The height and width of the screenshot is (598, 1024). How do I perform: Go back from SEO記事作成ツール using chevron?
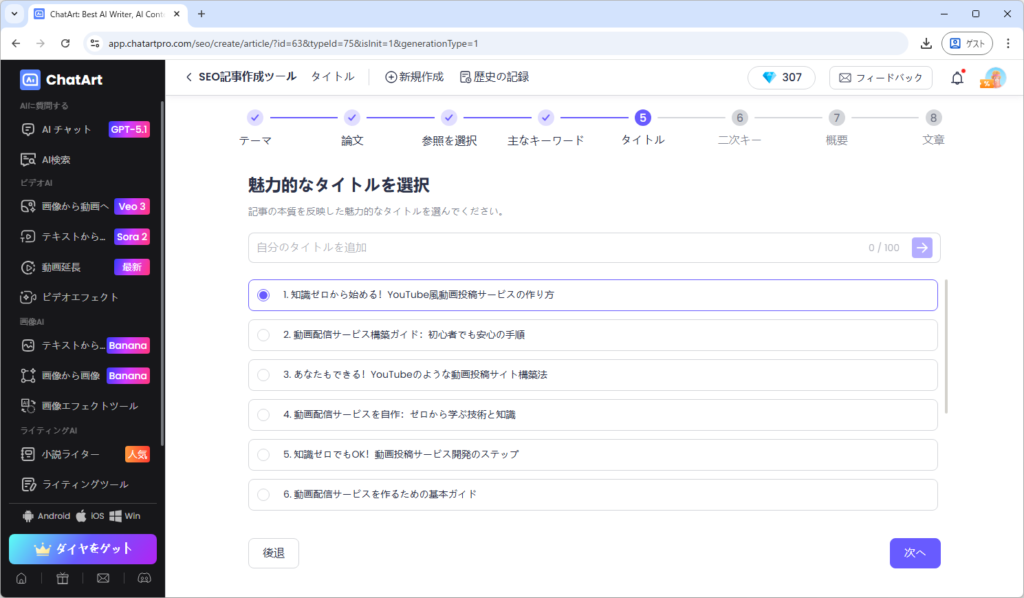[189, 77]
